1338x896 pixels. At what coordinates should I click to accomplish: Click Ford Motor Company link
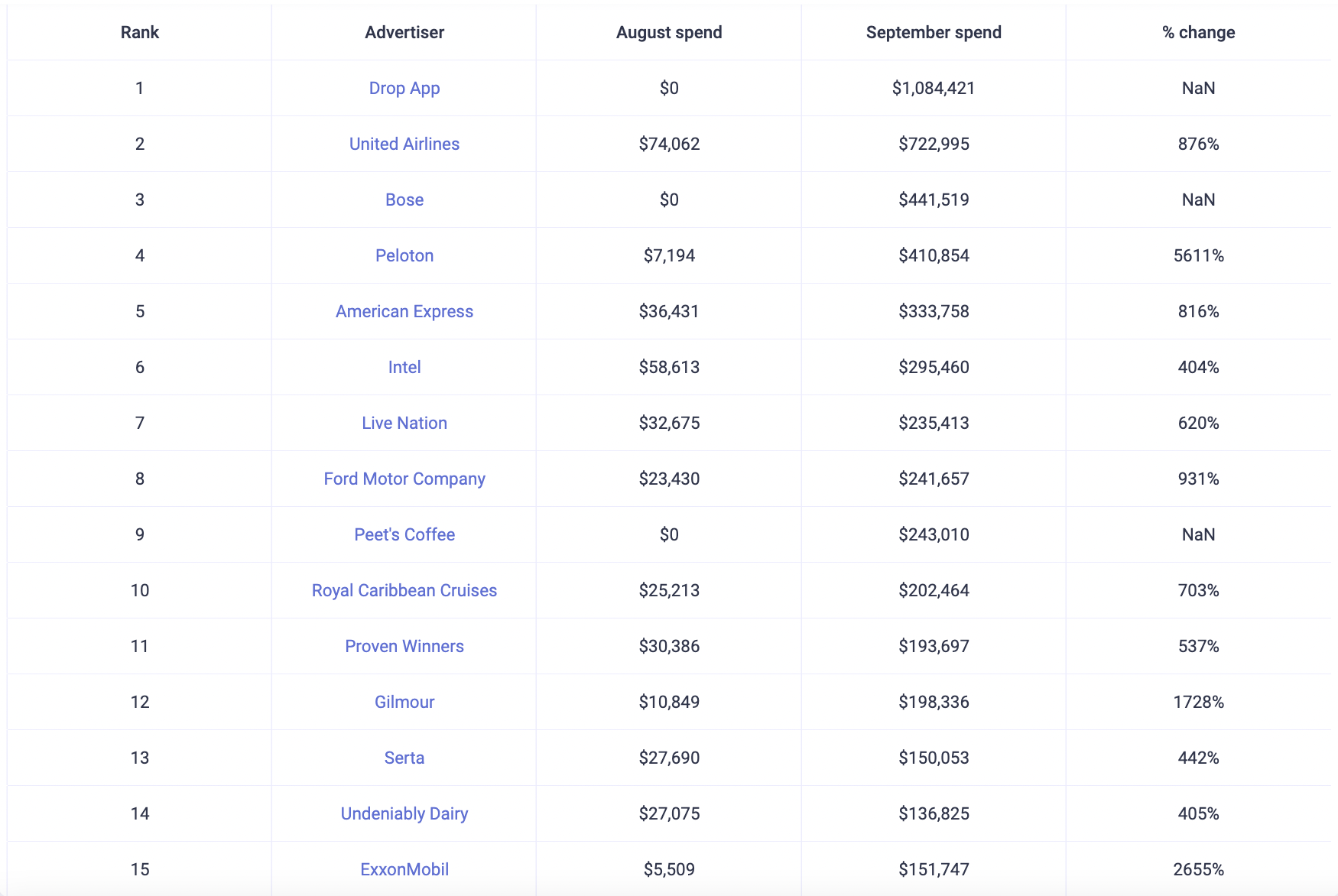(x=404, y=479)
